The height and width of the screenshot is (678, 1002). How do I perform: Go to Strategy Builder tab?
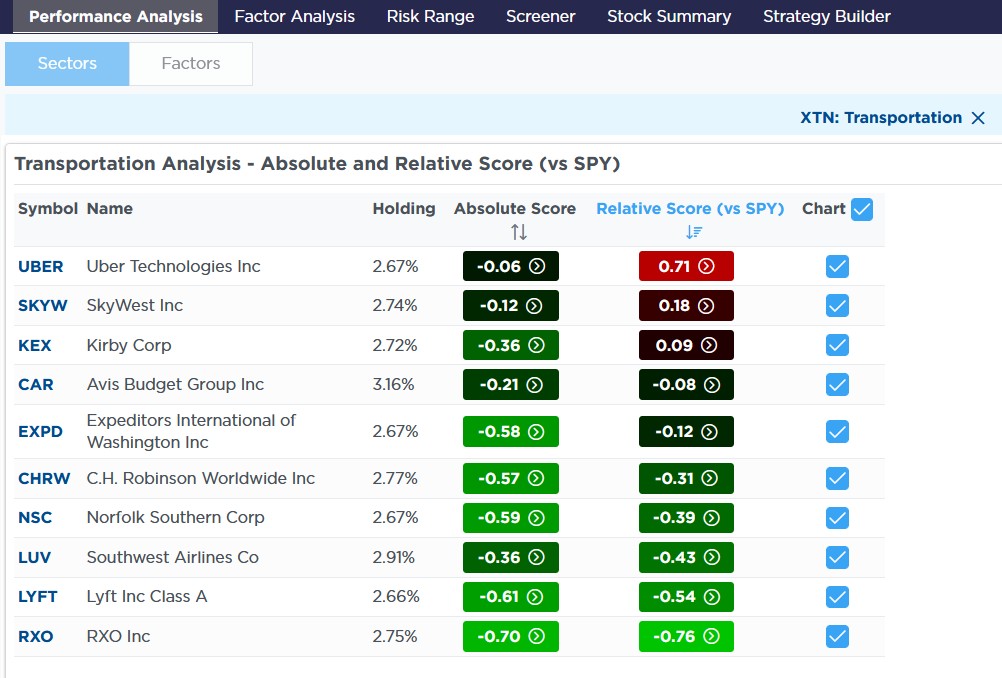point(826,16)
